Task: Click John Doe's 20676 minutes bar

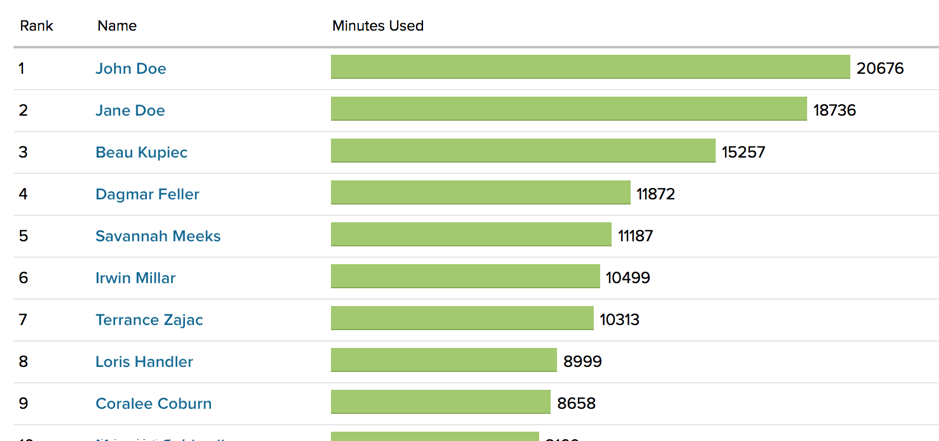Action: (590, 67)
